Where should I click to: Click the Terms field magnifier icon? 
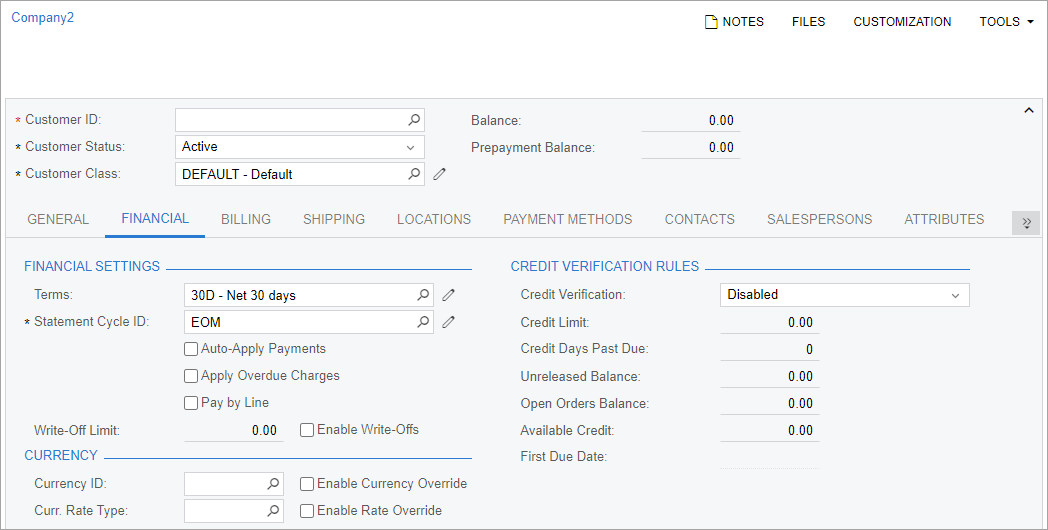click(x=423, y=295)
